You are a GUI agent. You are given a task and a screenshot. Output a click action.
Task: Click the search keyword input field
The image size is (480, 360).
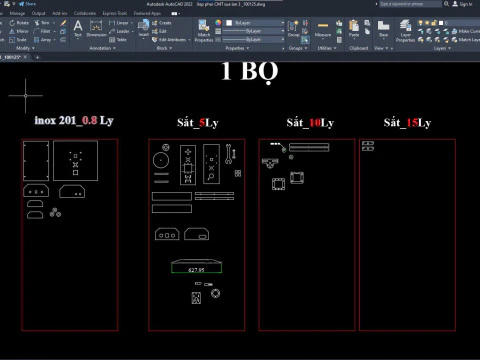(411, 4)
